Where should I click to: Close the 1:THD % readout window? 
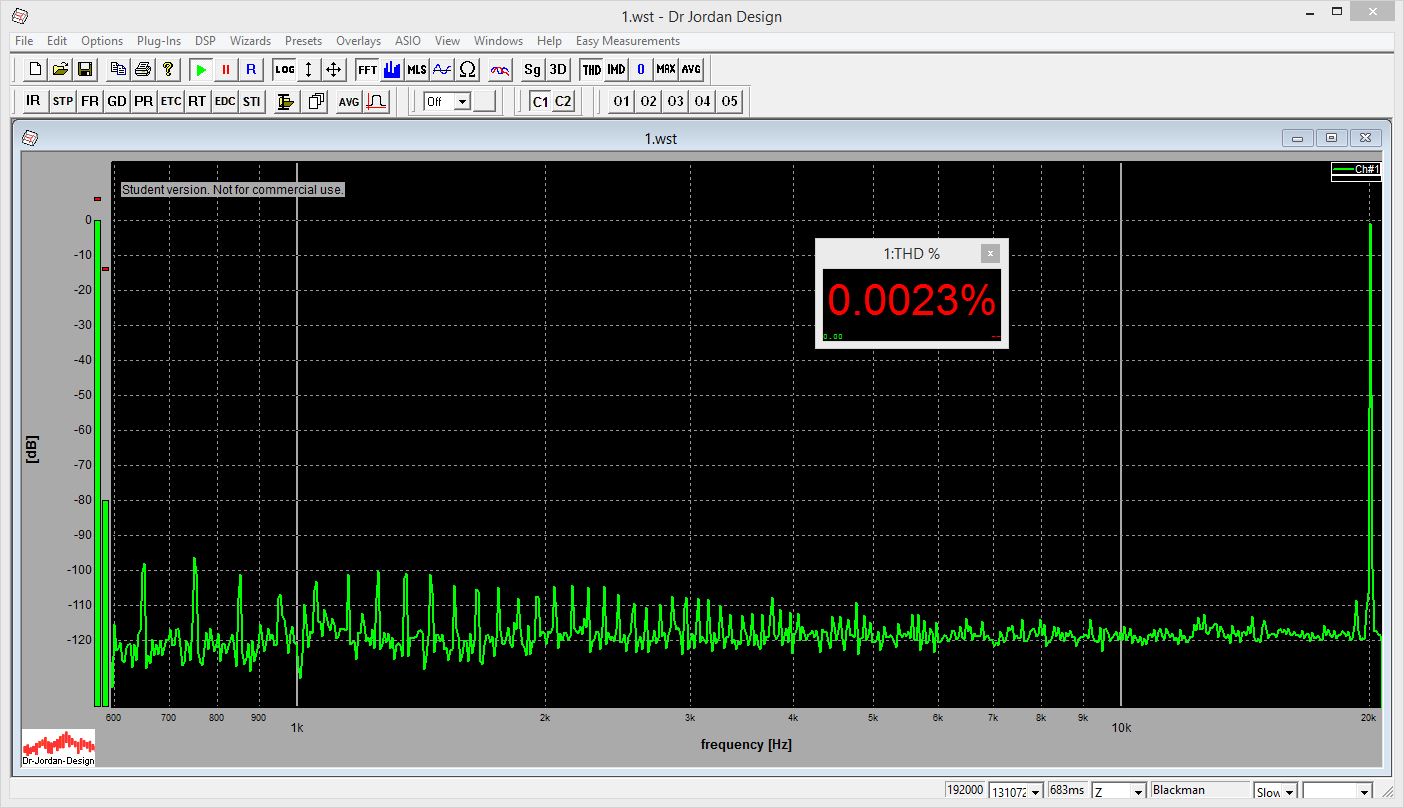(990, 254)
